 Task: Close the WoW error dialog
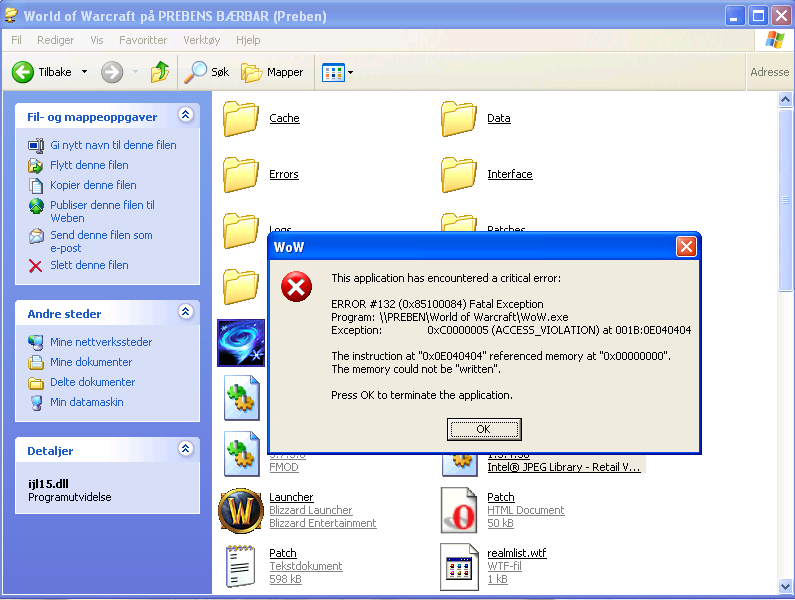pyautogui.click(x=686, y=247)
